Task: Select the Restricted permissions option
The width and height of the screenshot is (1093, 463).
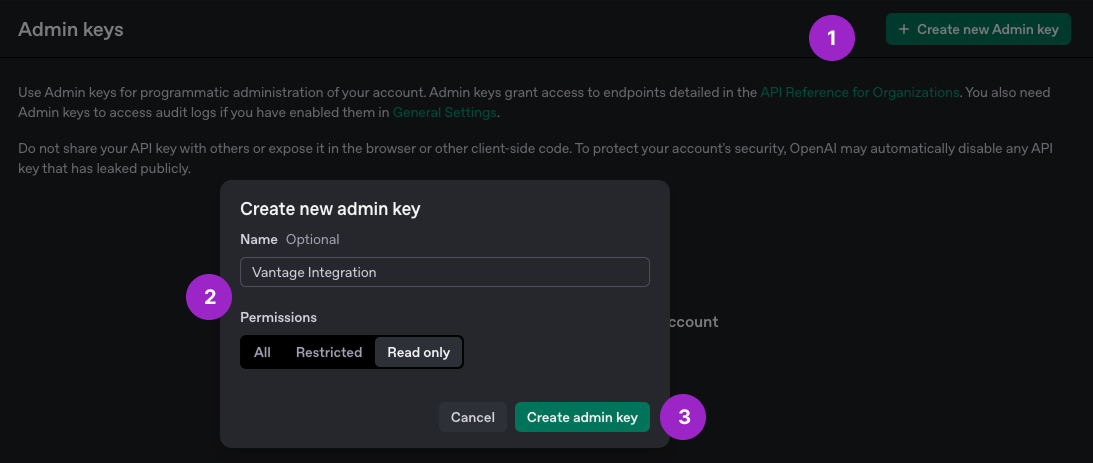Action: pyautogui.click(x=329, y=352)
